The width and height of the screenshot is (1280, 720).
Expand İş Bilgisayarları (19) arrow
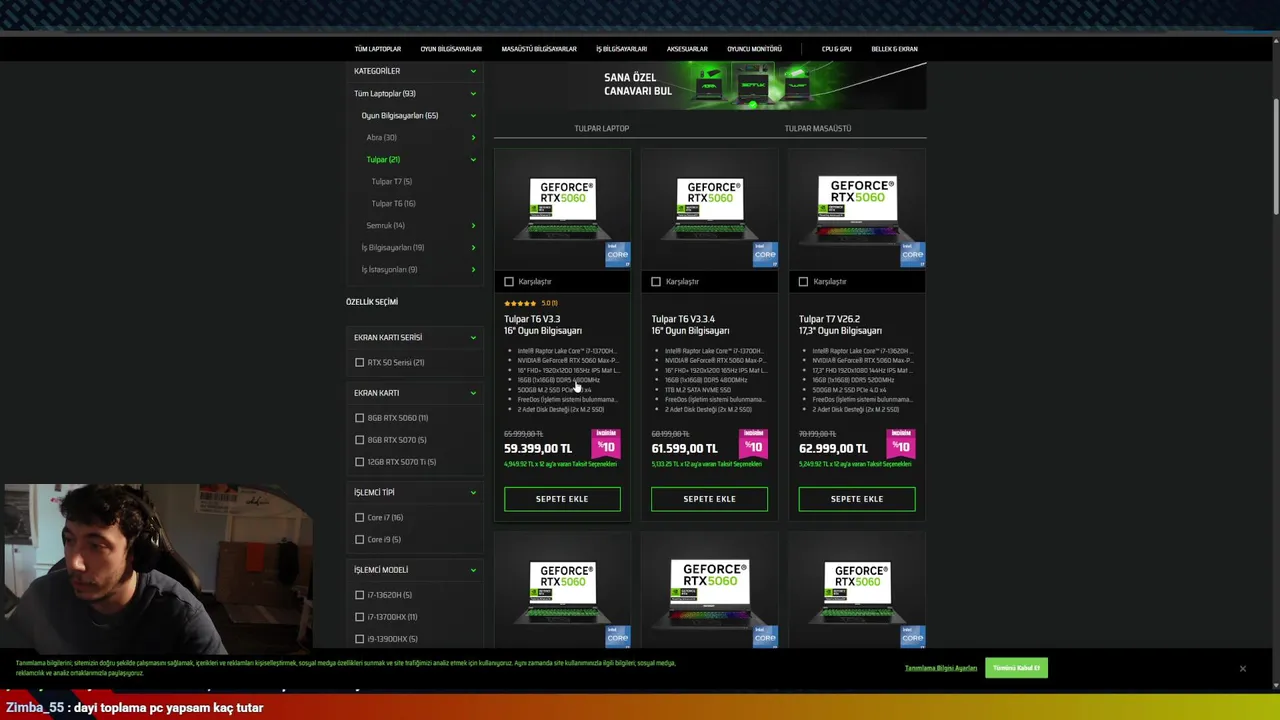point(473,247)
